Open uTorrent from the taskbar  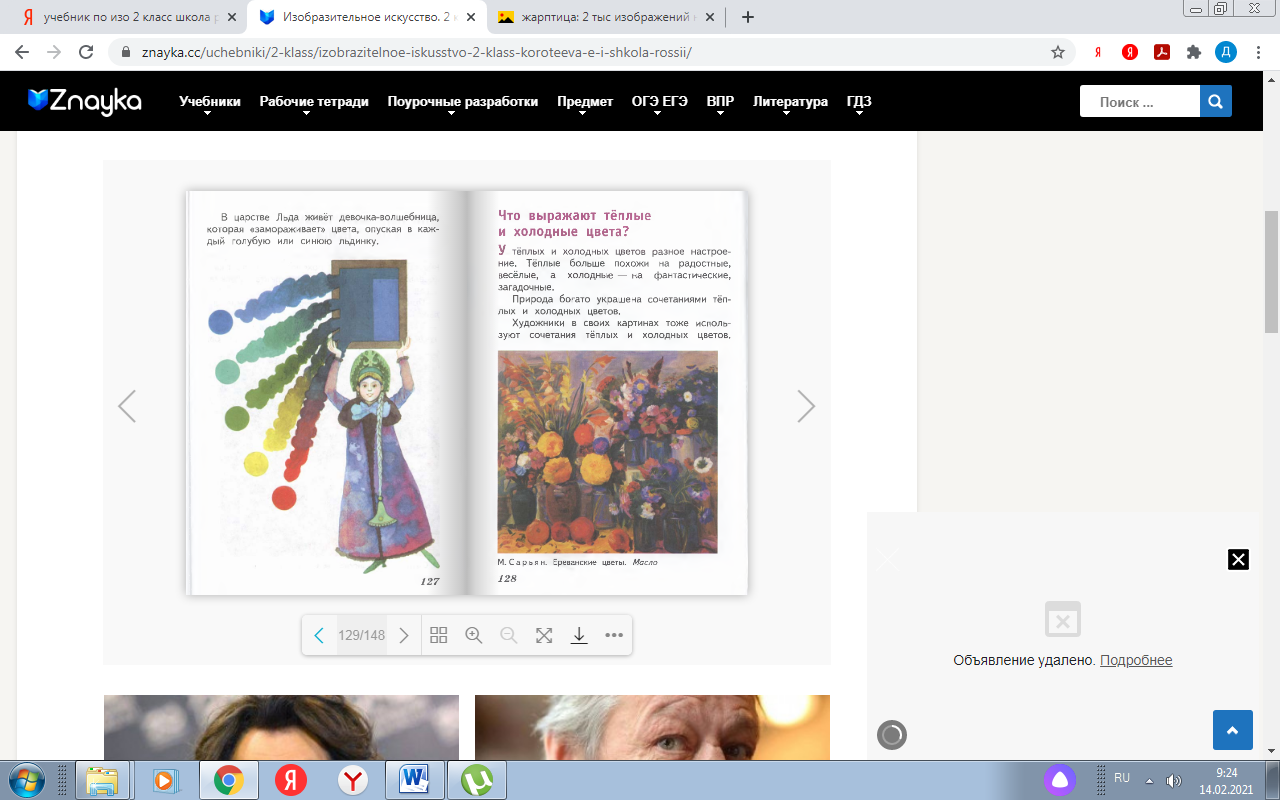pyautogui.click(x=475, y=780)
